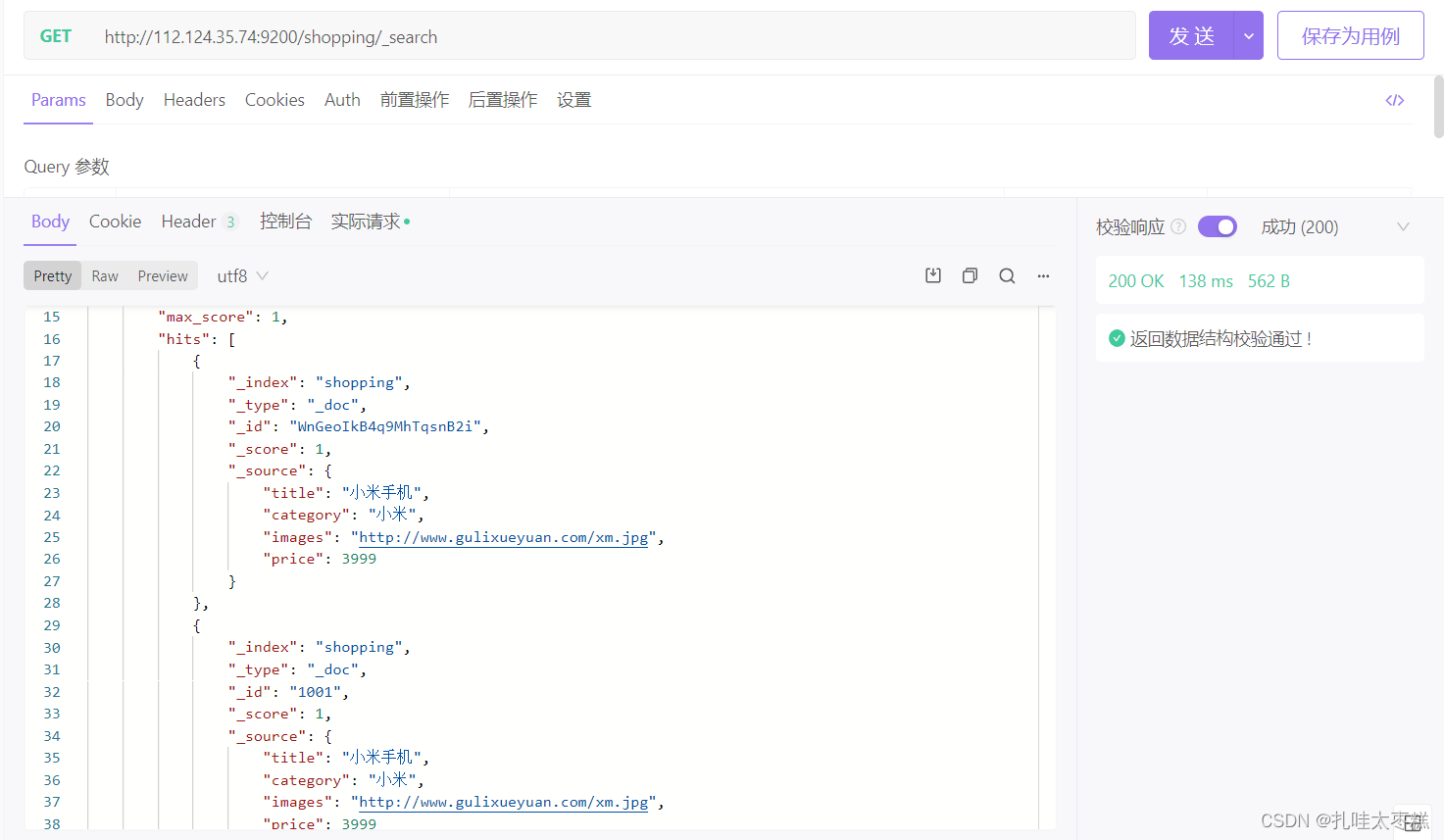Toggle the 校验响应 switch
This screenshot has height=840, width=1444.
click(1218, 226)
